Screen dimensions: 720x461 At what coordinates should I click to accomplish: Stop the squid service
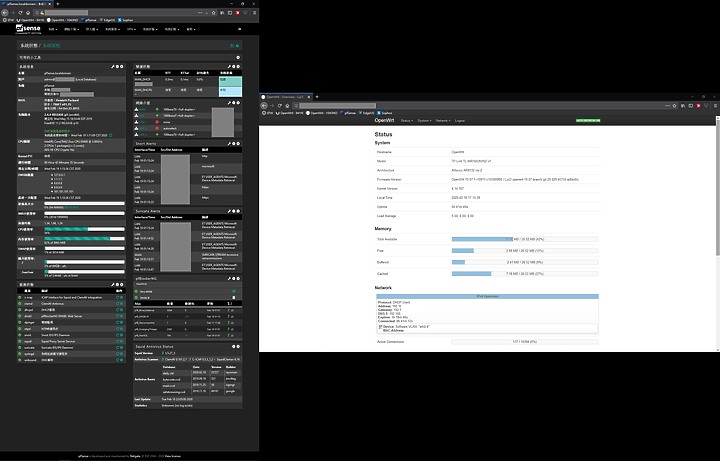(121, 341)
